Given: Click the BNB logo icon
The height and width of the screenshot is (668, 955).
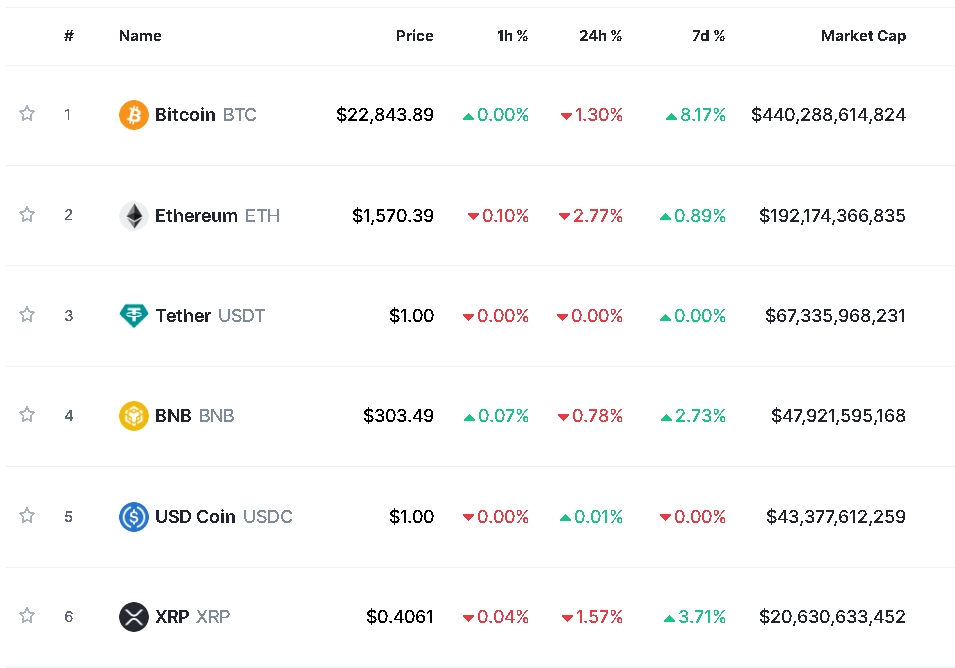Looking at the screenshot, I should (x=134, y=415).
